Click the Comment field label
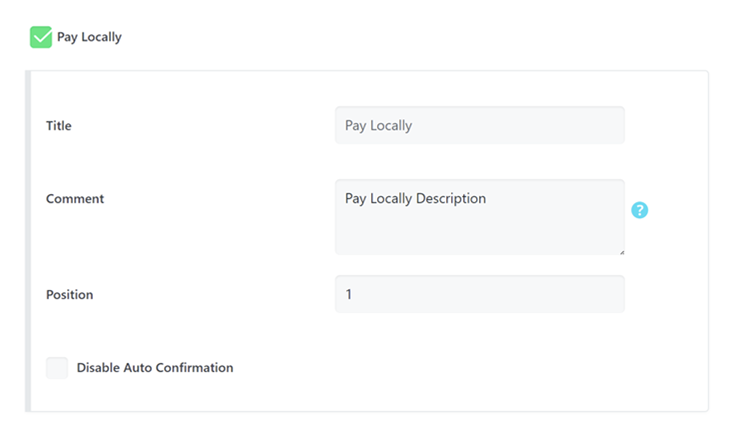The width and height of the screenshot is (747, 435). pyautogui.click(x=75, y=199)
